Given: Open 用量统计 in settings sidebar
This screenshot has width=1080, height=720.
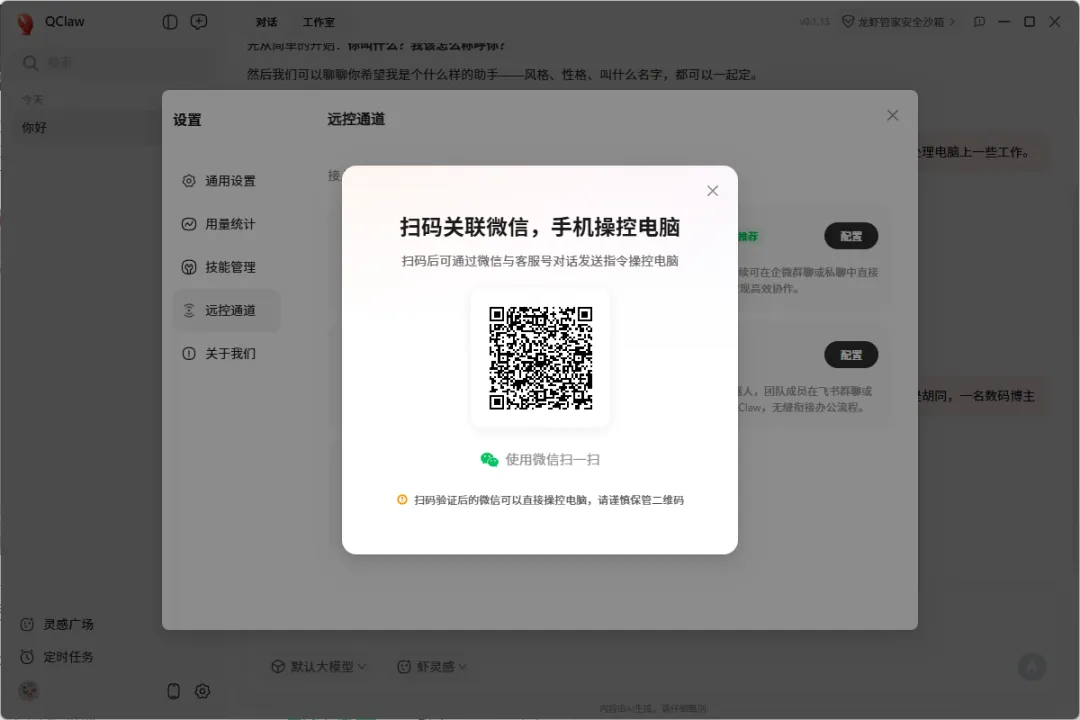Looking at the screenshot, I should pos(227,225).
